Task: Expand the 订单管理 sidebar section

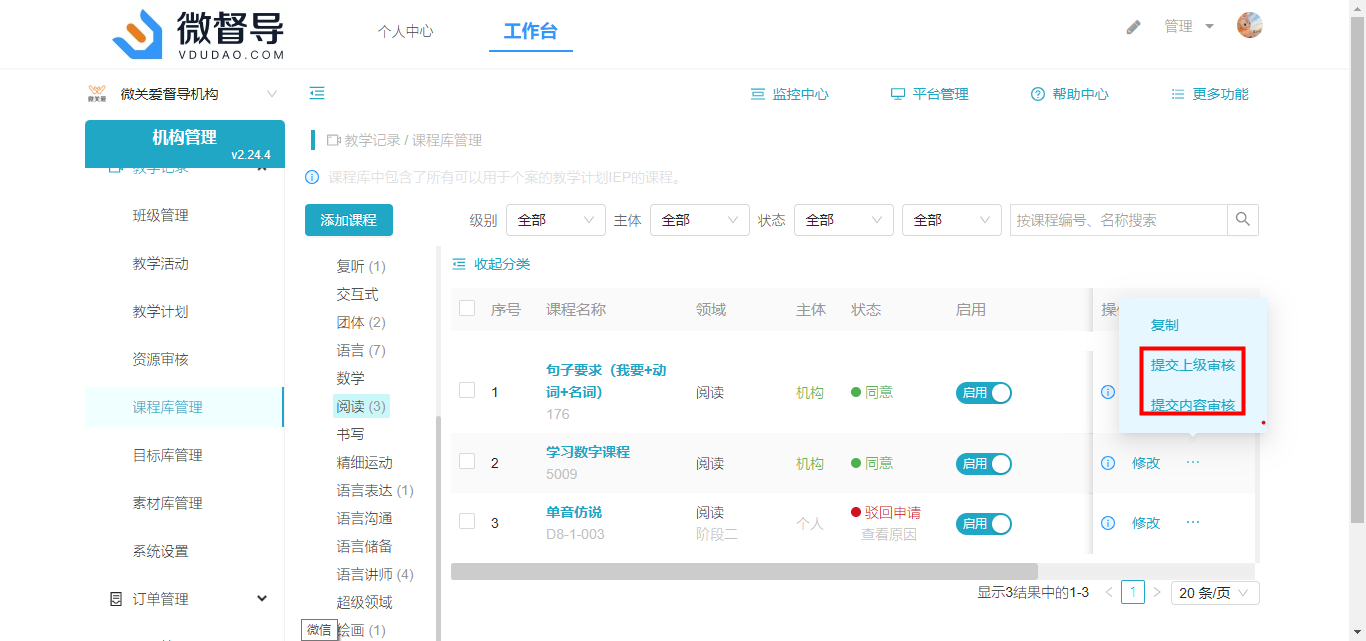Action: tap(188, 599)
